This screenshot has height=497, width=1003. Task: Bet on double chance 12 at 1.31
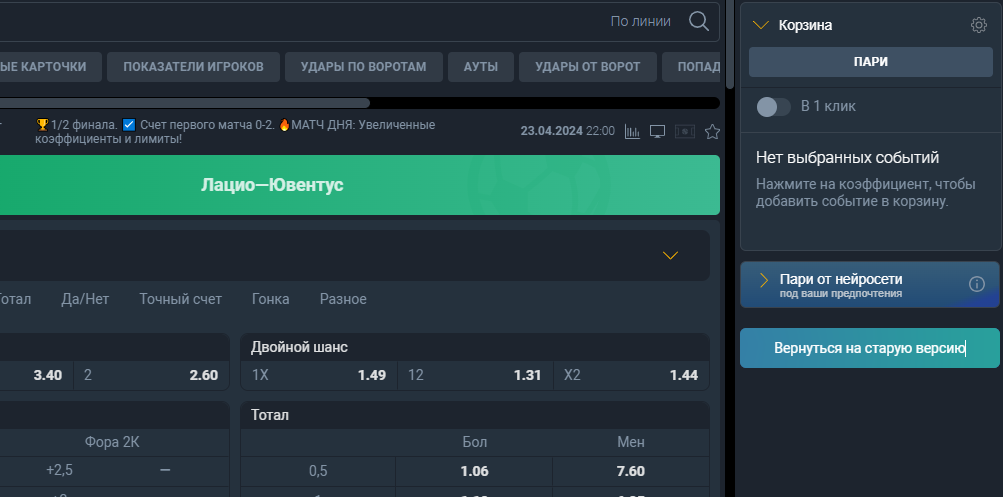pyautogui.click(x=475, y=375)
